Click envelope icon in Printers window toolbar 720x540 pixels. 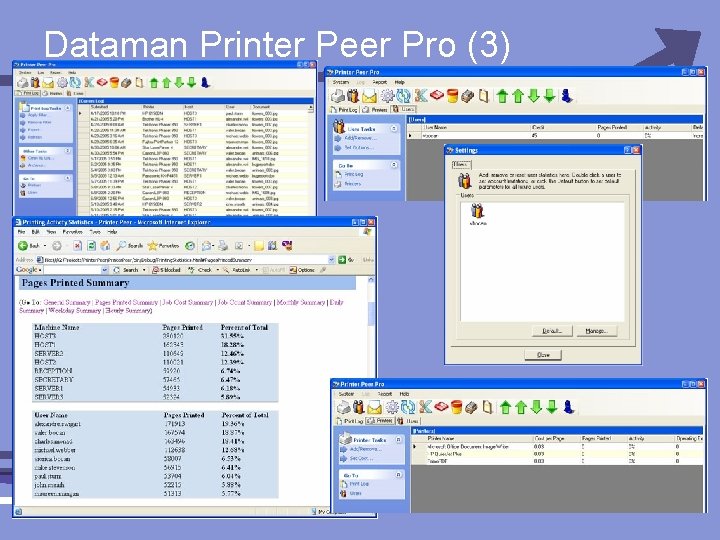pos(374,407)
